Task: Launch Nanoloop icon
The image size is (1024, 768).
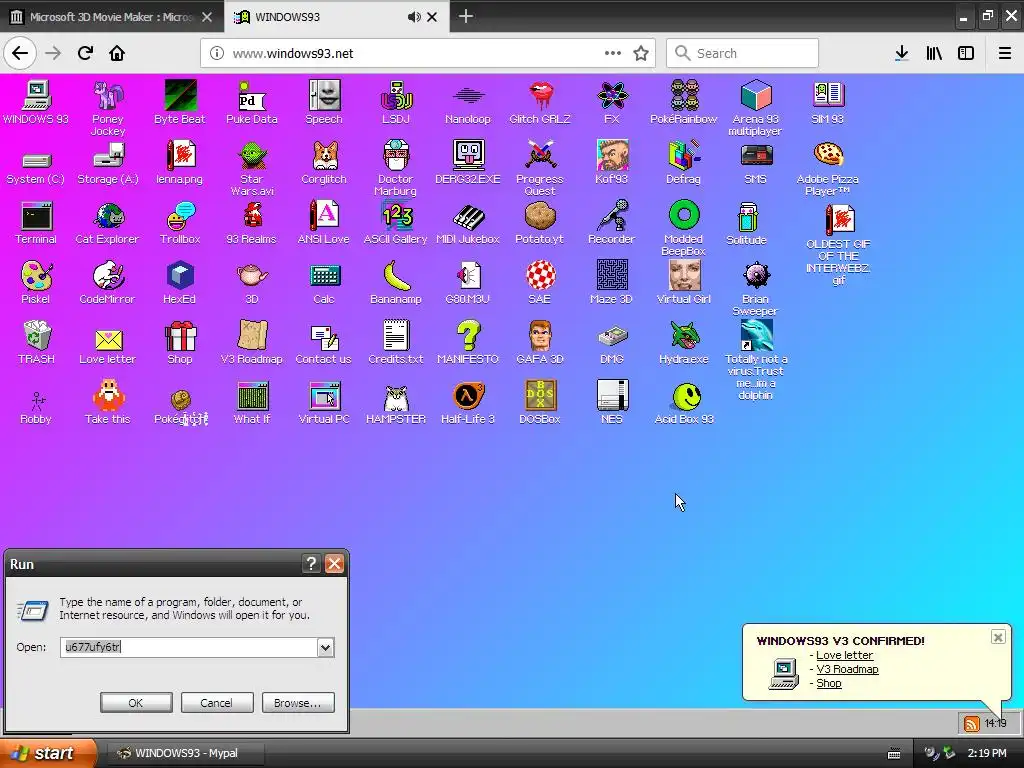Action: [x=468, y=96]
